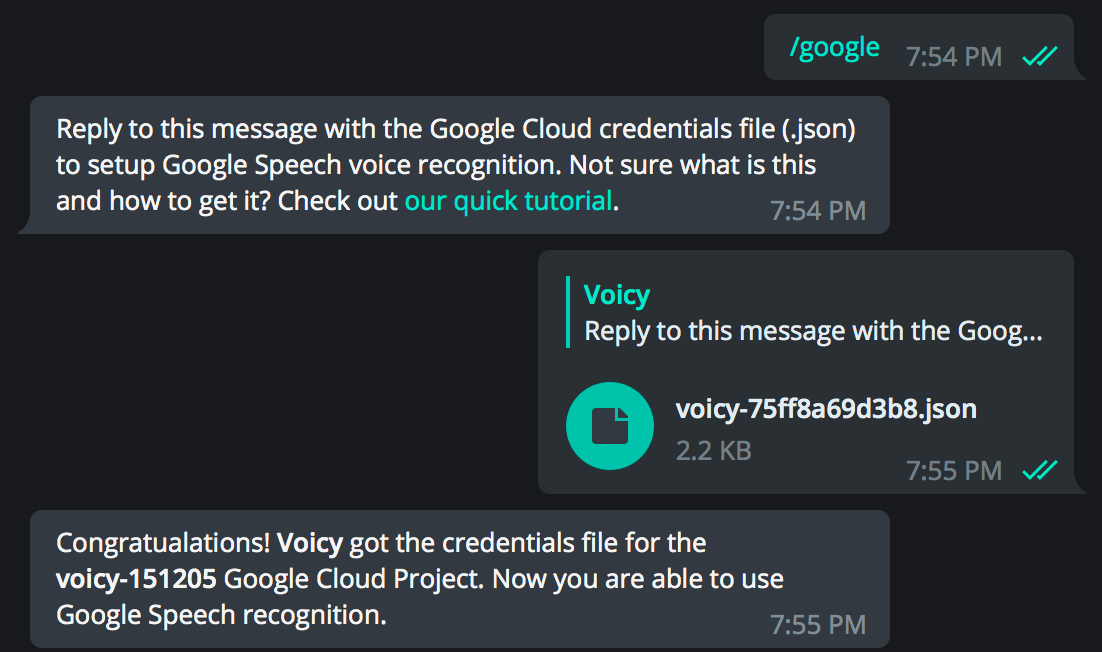
Task: Click read checkmarks on the /google message
Action: point(1039,56)
